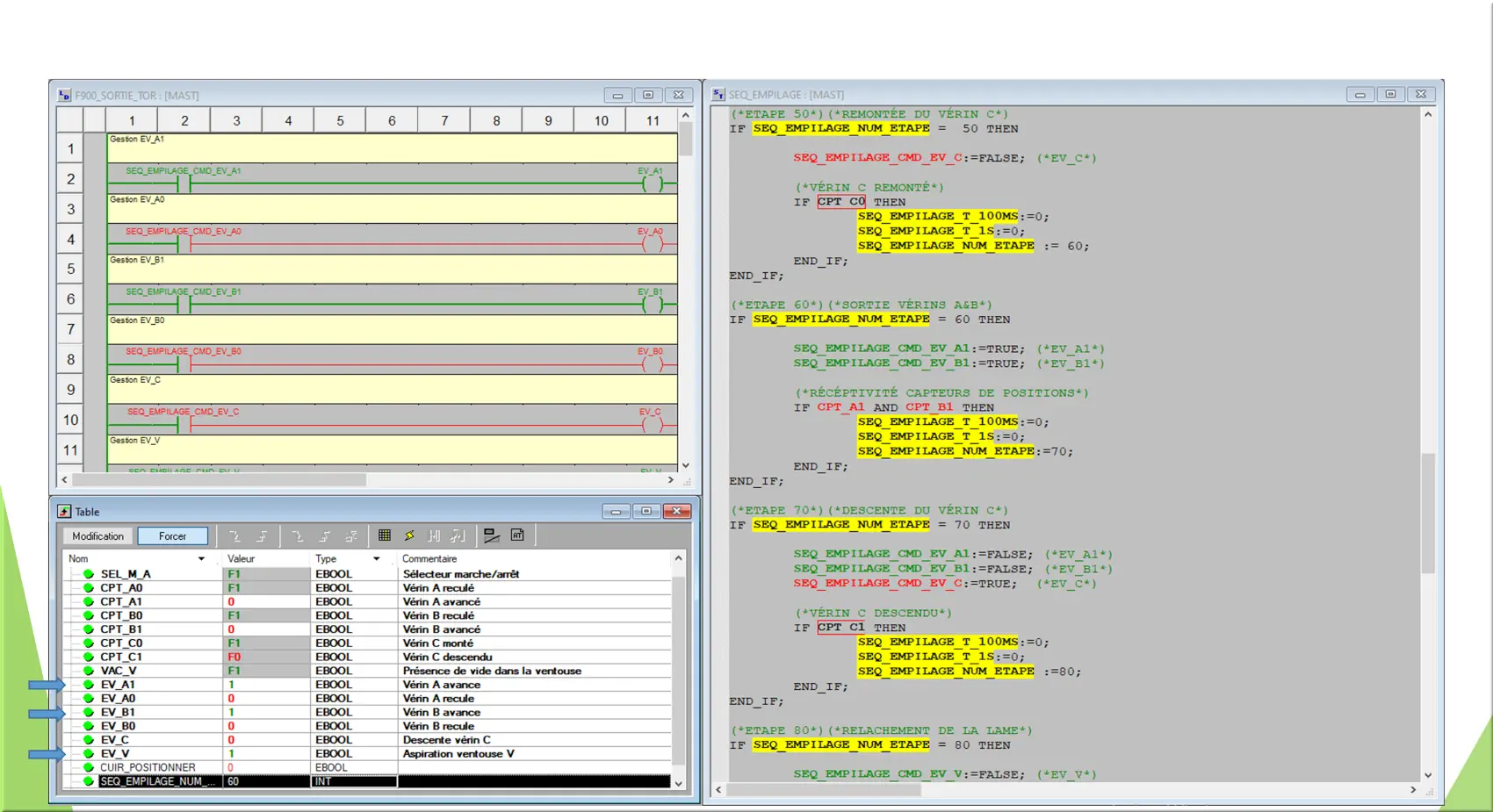This screenshot has width=1493, height=812.
Task: Select the CPT_C1 variable name
Action: (x=121, y=658)
